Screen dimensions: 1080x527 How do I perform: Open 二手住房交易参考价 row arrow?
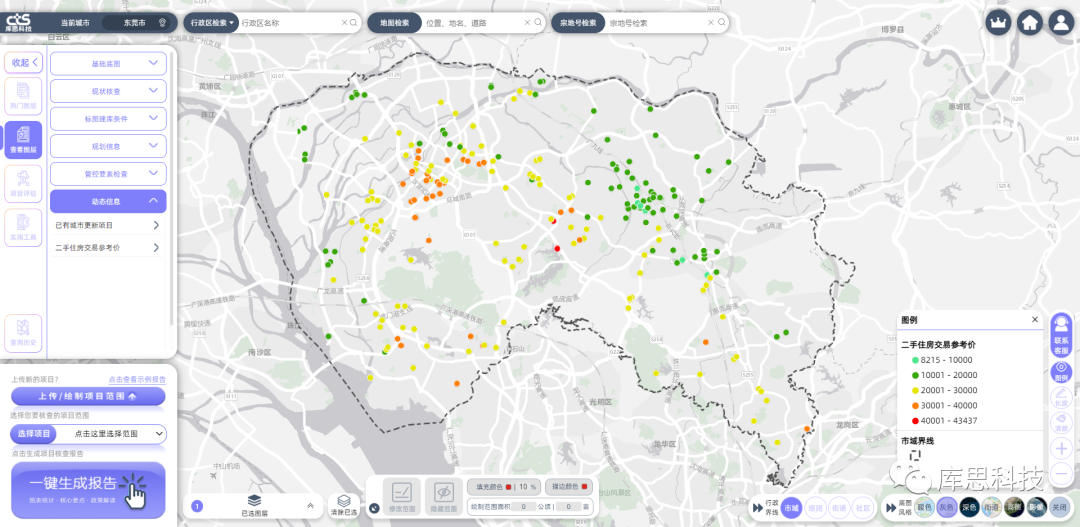tap(156, 247)
